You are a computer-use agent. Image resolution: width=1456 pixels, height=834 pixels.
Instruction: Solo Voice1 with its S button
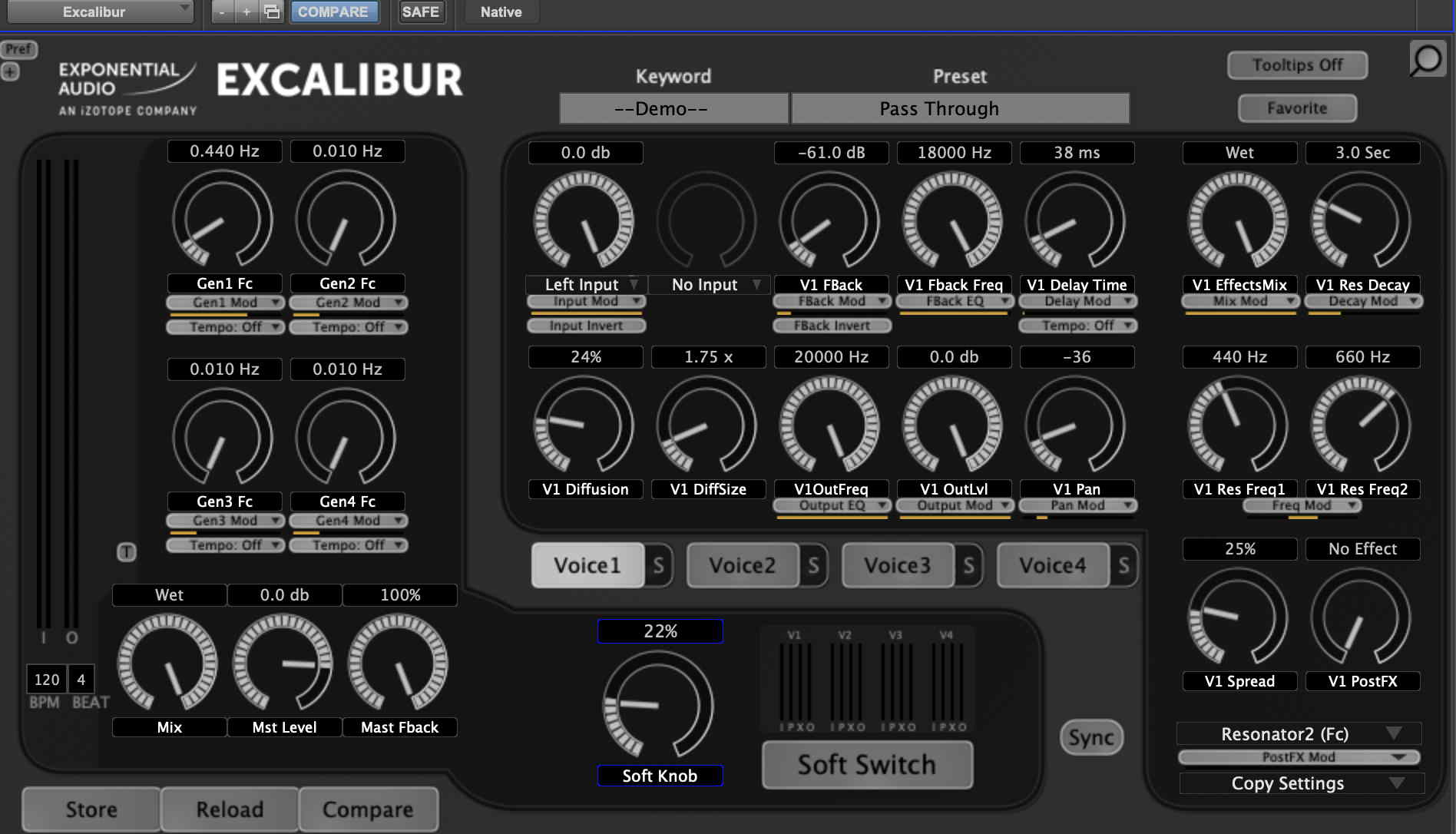coord(659,566)
